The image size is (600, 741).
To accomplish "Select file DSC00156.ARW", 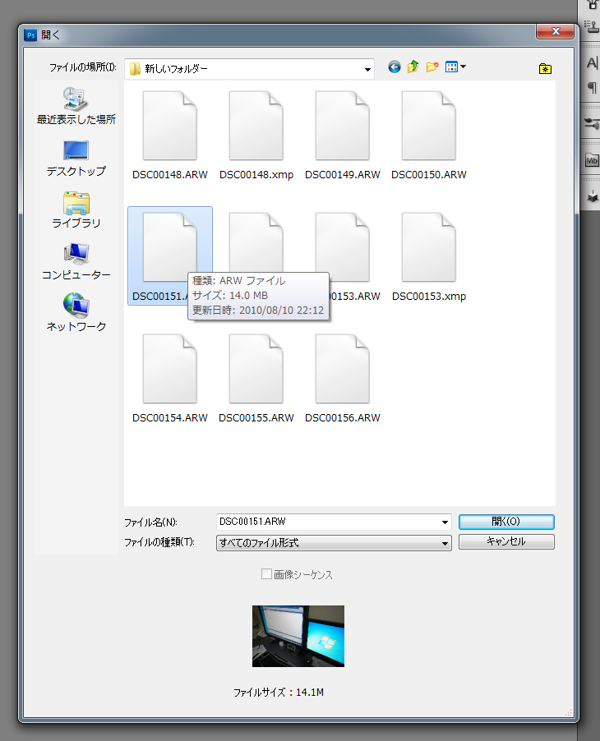I will coord(343,379).
